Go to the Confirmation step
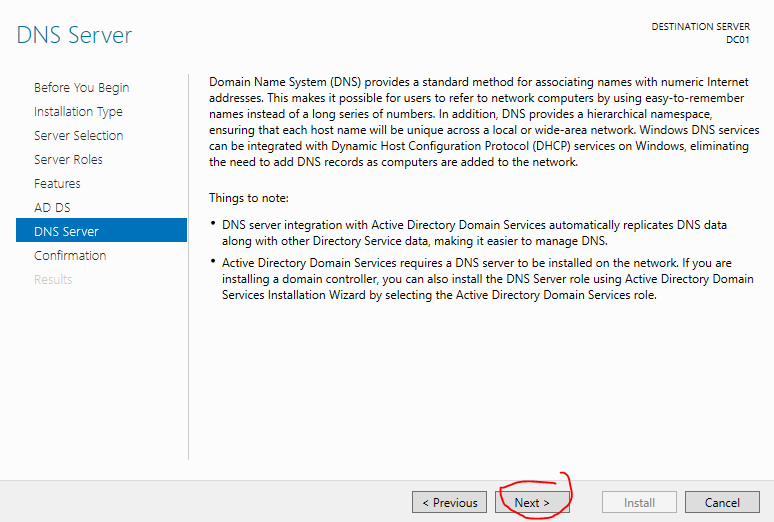774x522 pixels. [x=70, y=255]
